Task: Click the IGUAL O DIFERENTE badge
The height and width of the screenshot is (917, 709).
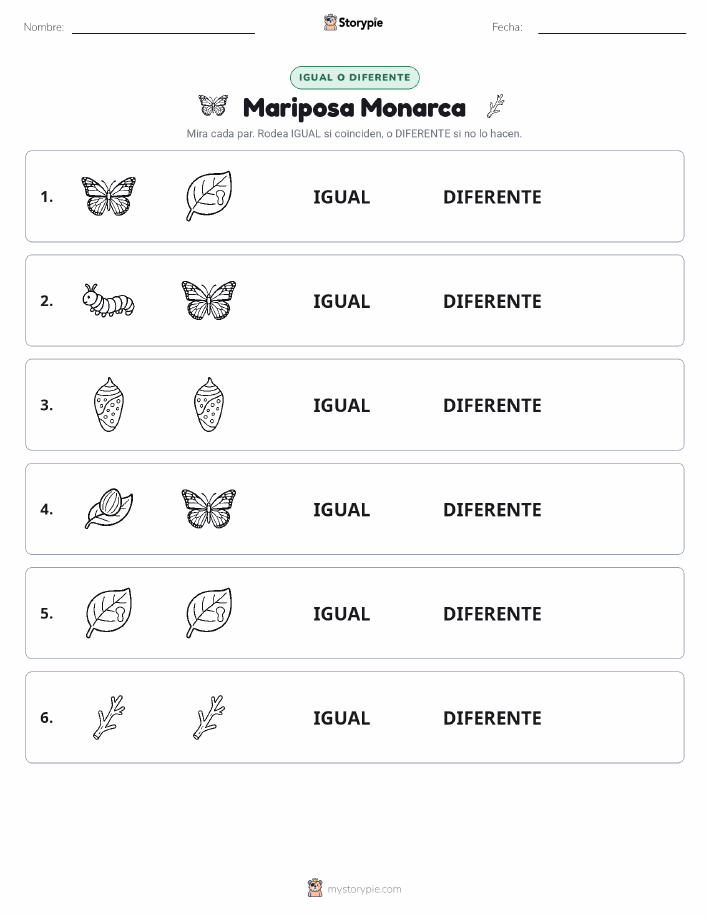Action: (x=354, y=77)
